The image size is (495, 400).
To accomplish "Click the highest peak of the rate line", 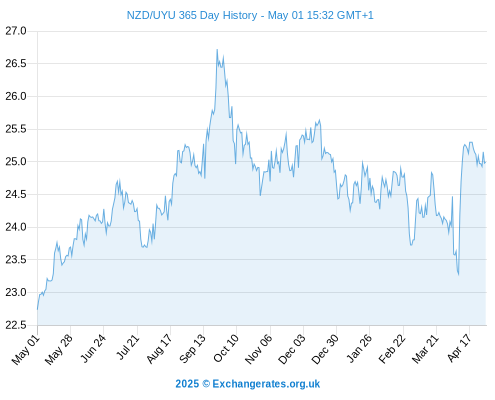I will [x=217, y=50].
